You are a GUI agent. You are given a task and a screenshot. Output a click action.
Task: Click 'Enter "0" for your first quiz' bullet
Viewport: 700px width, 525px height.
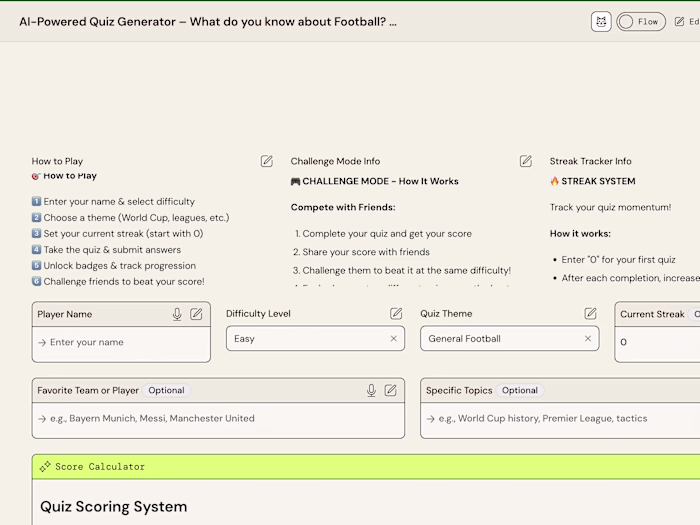tap(618, 260)
